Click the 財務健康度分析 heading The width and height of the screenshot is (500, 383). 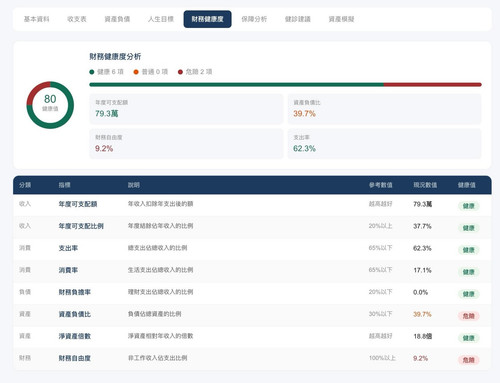115,57
